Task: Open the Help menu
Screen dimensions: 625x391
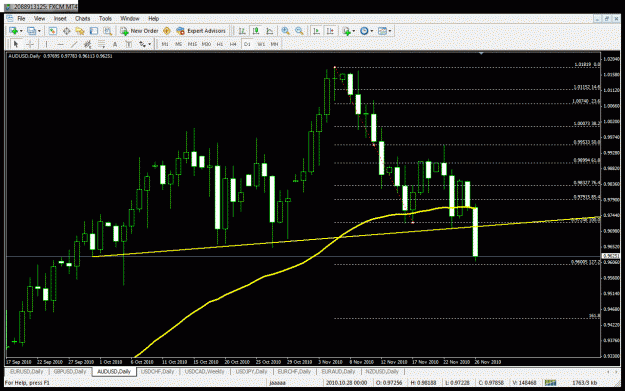Action: click(153, 18)
